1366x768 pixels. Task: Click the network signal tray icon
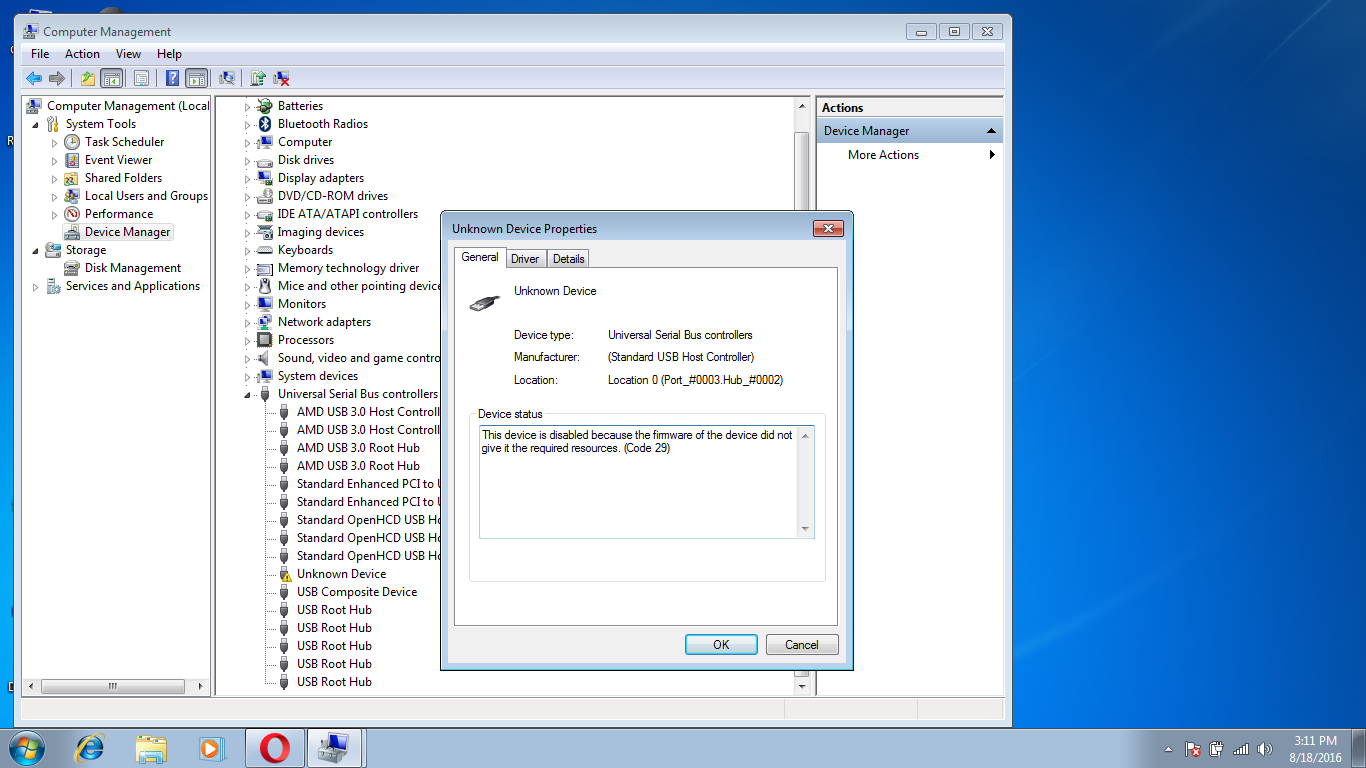click(1241, 749)
